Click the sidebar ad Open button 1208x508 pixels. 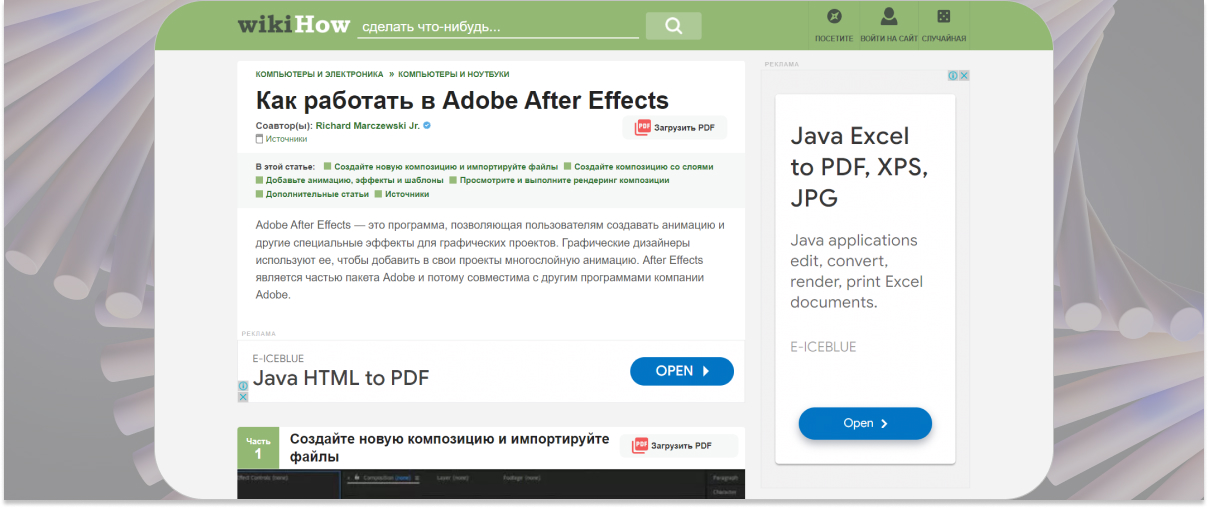(865, 423)
